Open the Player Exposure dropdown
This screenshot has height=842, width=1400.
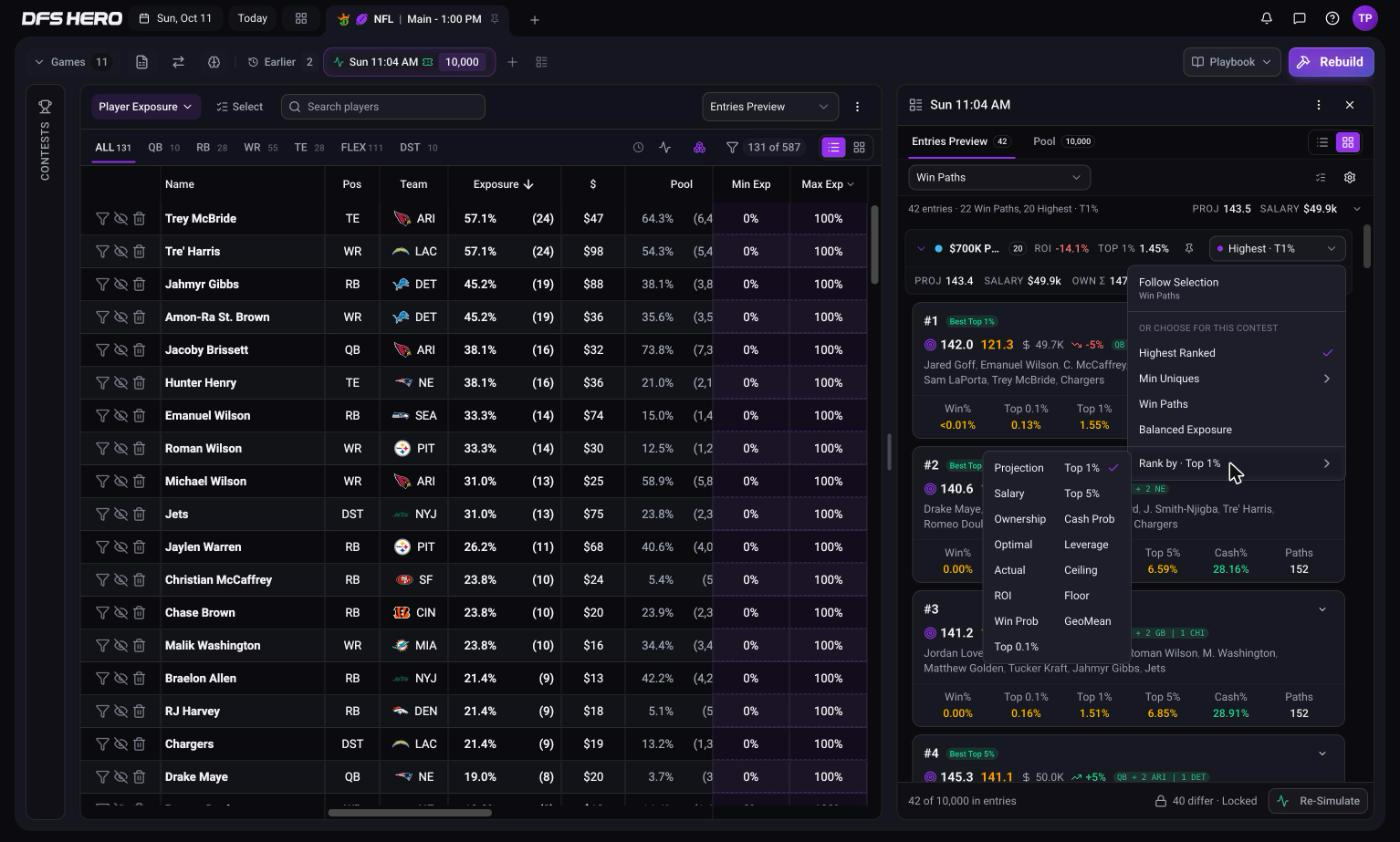tap(146, 107)
